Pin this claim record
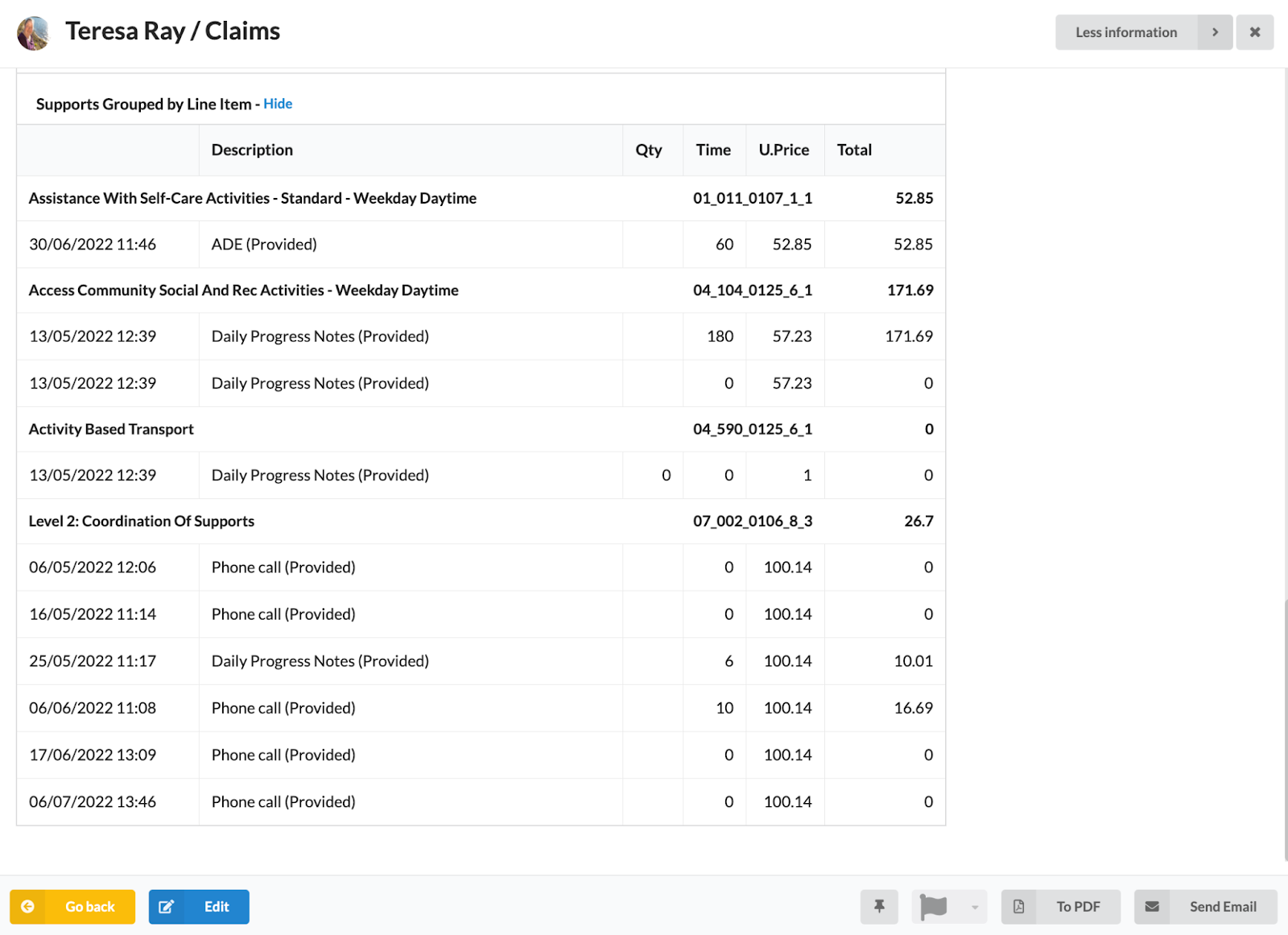 pos(878,906)
